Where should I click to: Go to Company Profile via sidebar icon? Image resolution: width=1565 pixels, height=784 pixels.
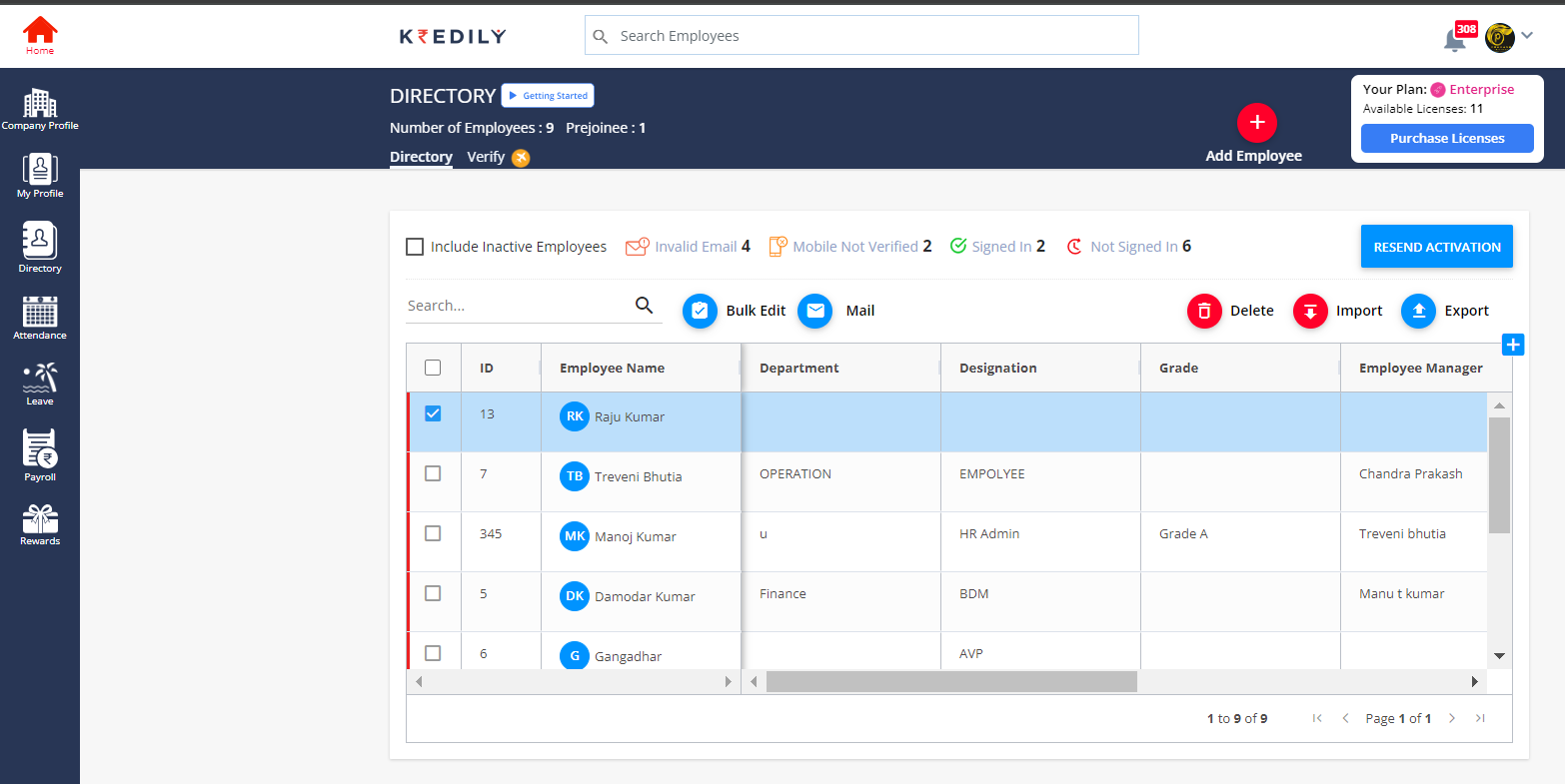pos(39,103)
